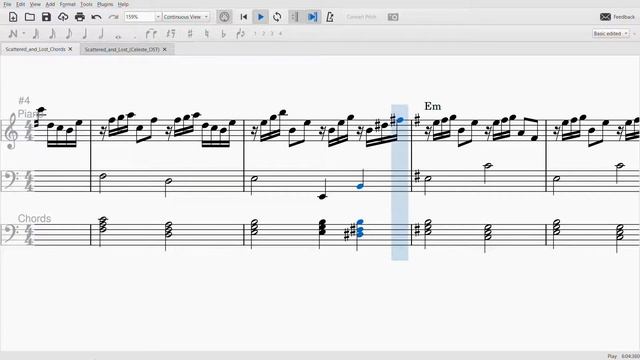This screenshot has width=640, height=360.
Task: Select the blue bass note in piano staff
Action: coord(360,187)
